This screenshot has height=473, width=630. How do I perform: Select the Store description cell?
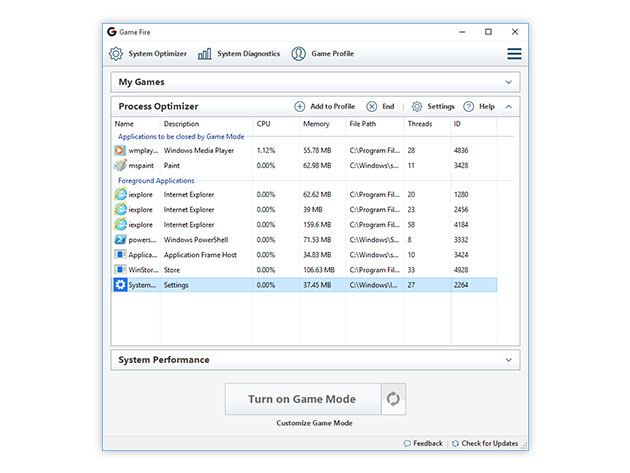(172, 270)
